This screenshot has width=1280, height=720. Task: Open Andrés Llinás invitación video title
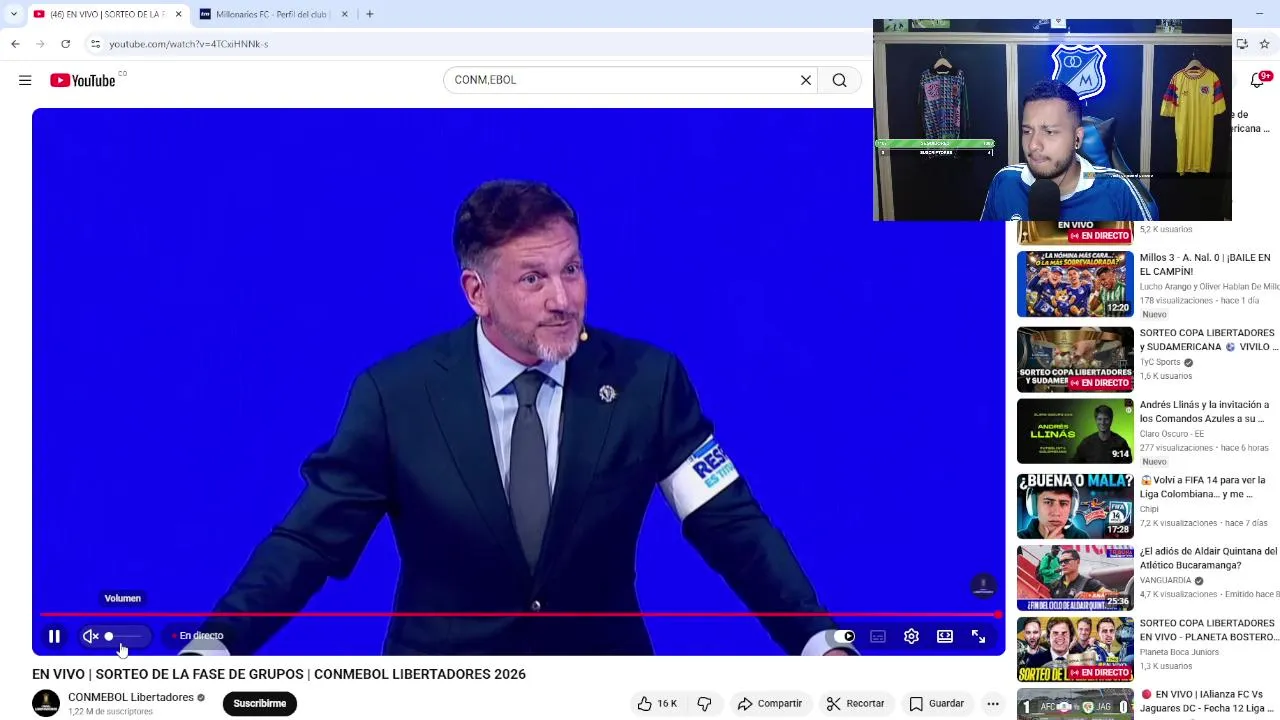(x=1204, y=412)
